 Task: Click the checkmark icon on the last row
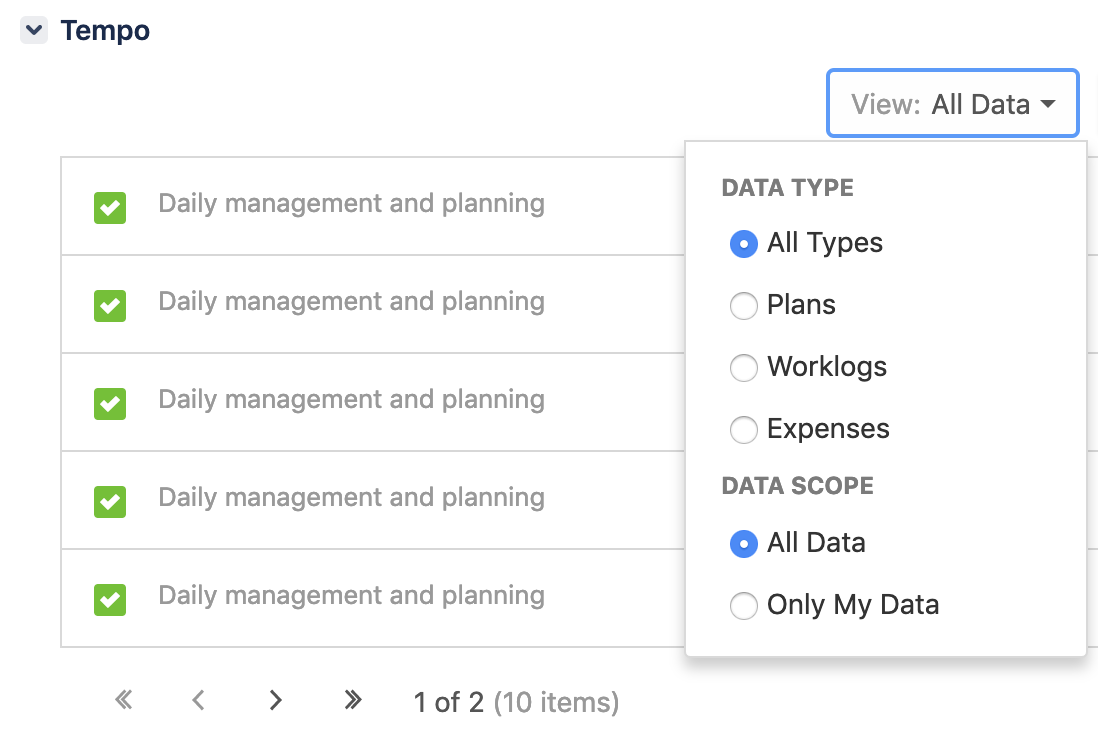(111, 599)
